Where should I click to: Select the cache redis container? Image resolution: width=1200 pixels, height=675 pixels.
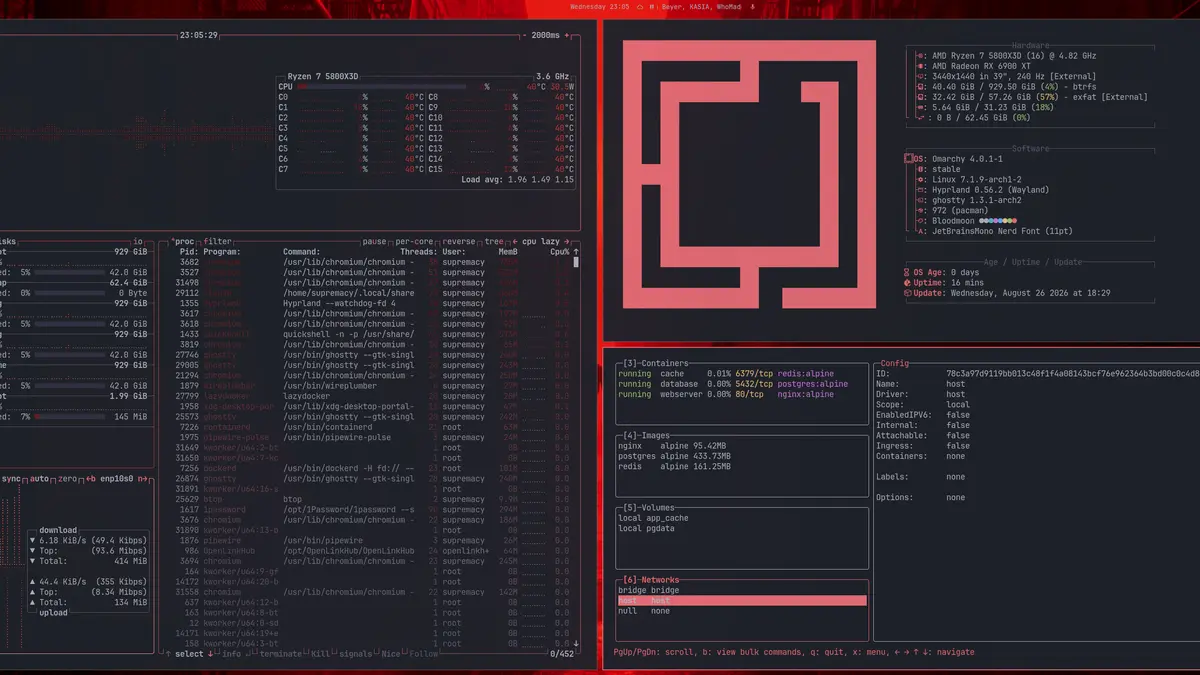741,374
